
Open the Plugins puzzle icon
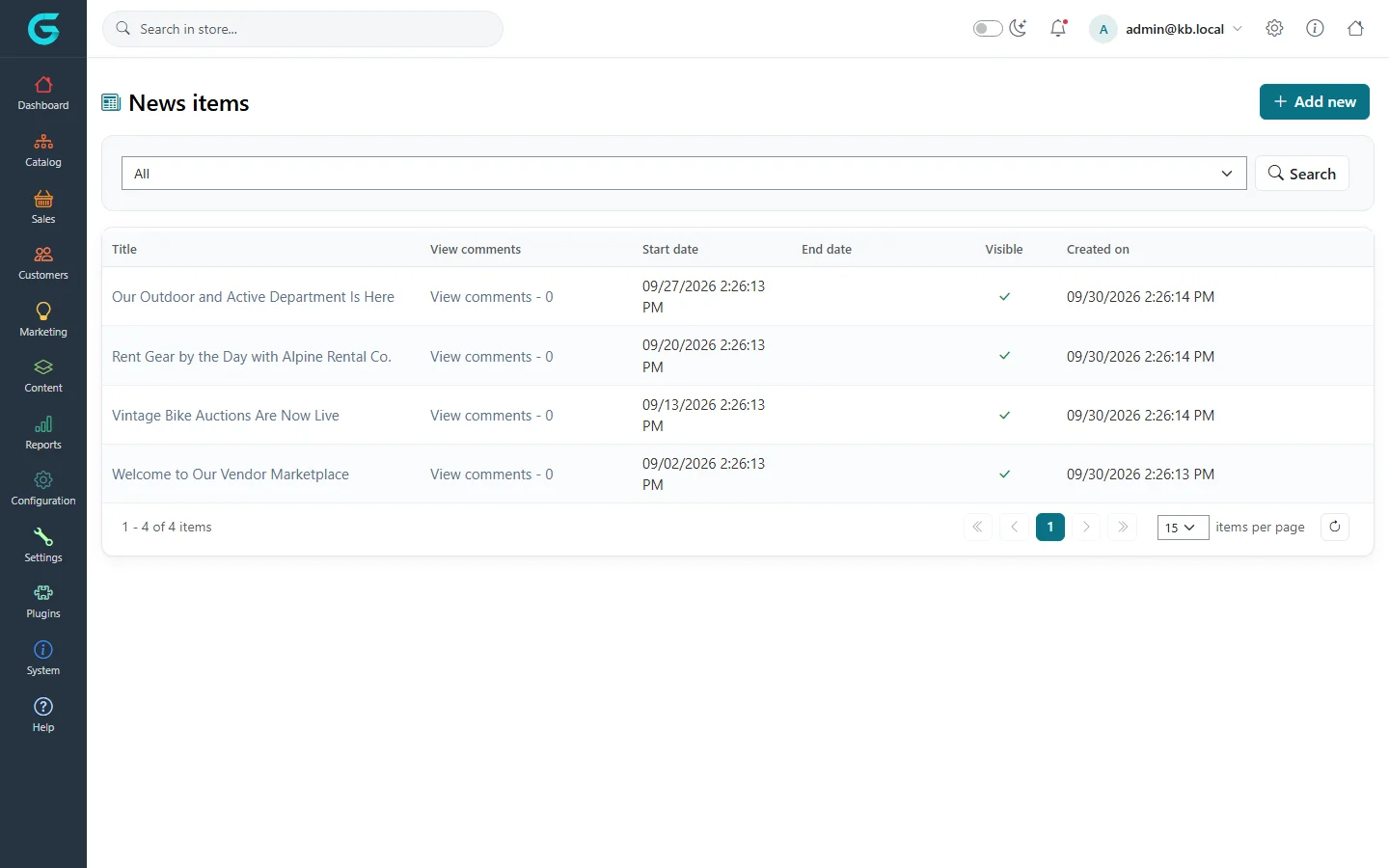pyautogui.click(x=43, y=593)
